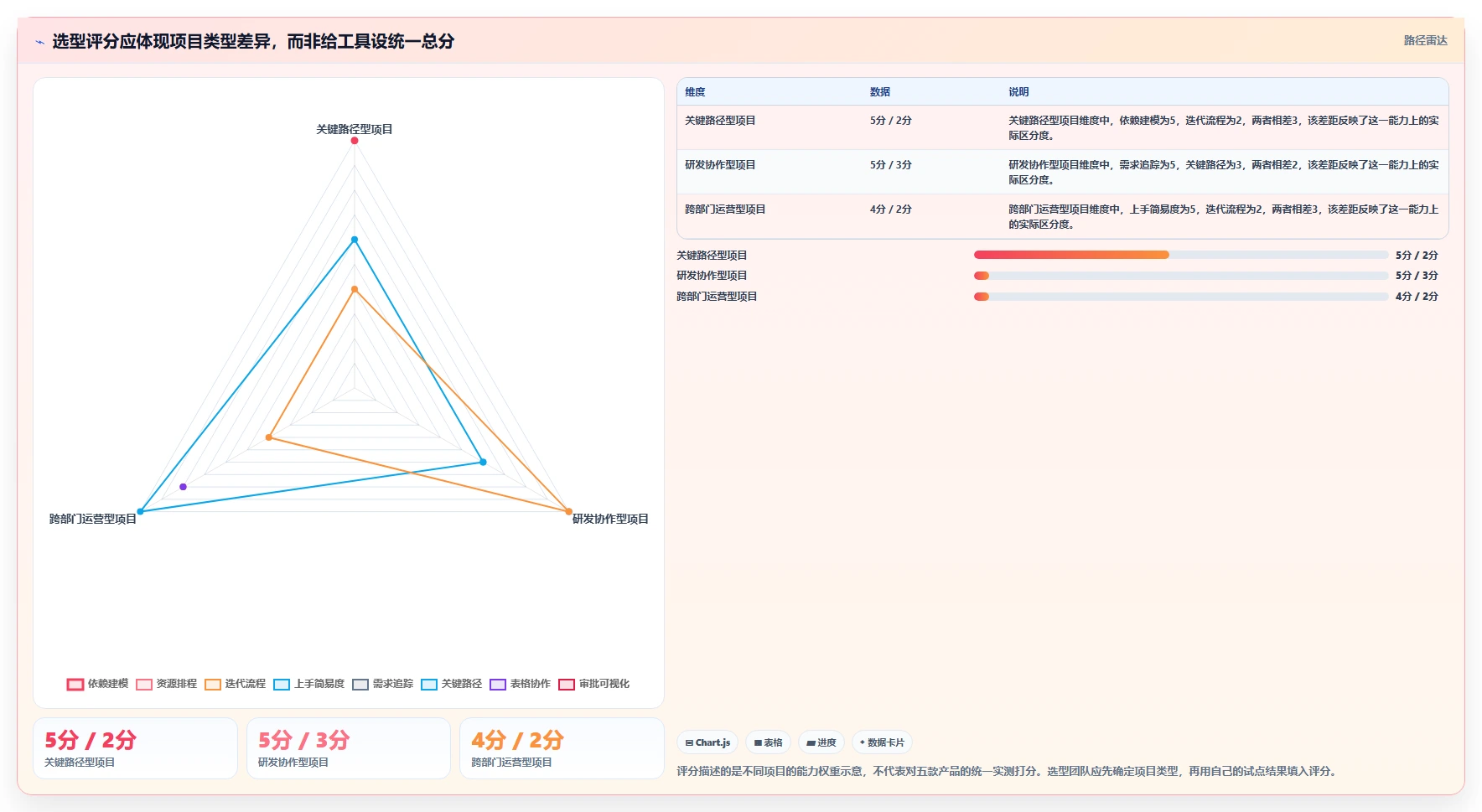Open the 跨部门运营型项目 score card
Image resolution: width=1482 pixels, height=812 pixels.
[x=562, y=748]
